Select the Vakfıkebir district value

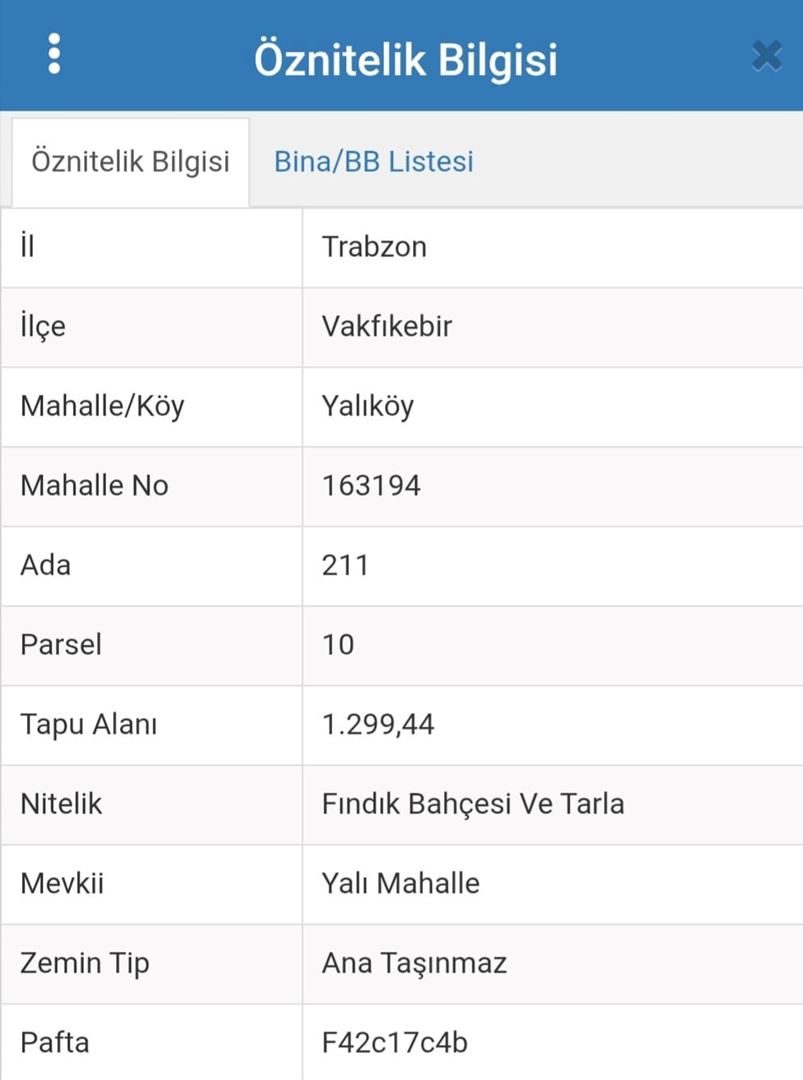point(387,326)
